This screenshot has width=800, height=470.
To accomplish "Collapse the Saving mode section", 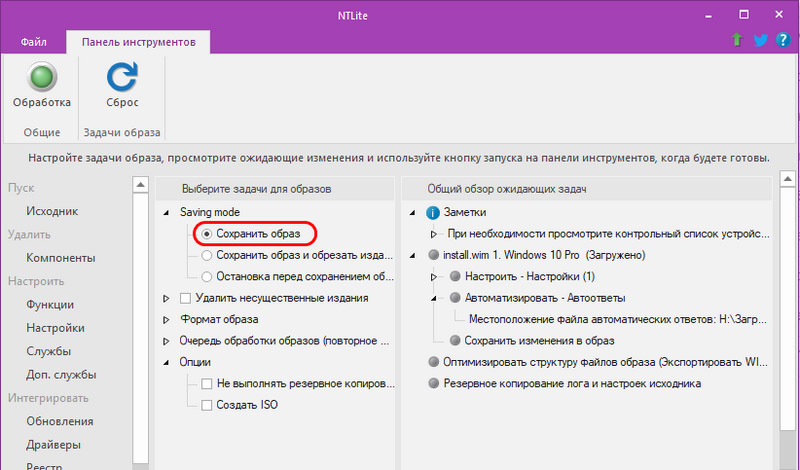I will pos(166,212).
